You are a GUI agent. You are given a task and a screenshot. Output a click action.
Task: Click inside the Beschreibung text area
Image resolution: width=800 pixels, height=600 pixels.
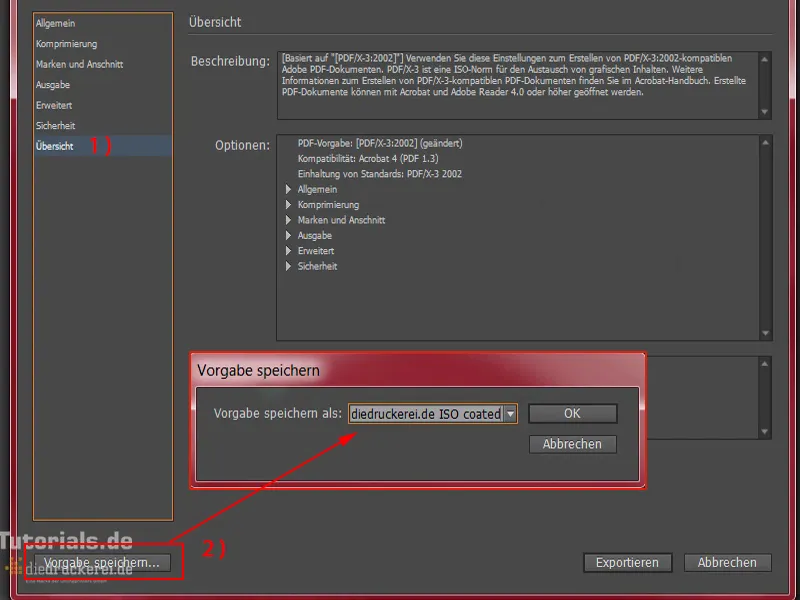click(x=518, y=85)
